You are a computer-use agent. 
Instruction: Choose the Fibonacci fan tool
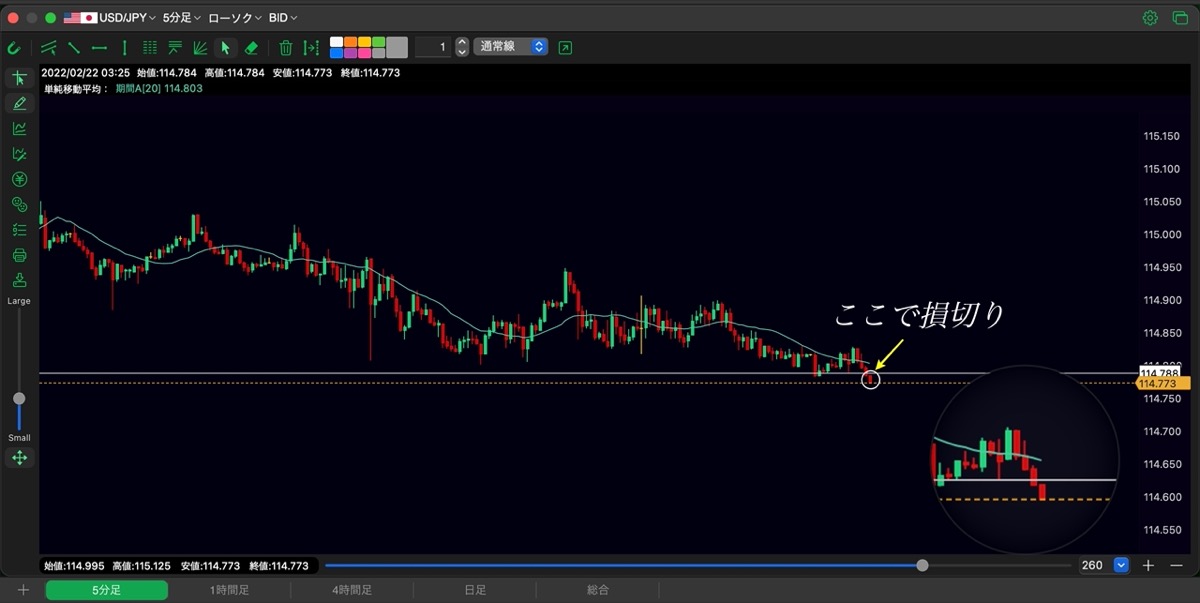tap(200, 47)
